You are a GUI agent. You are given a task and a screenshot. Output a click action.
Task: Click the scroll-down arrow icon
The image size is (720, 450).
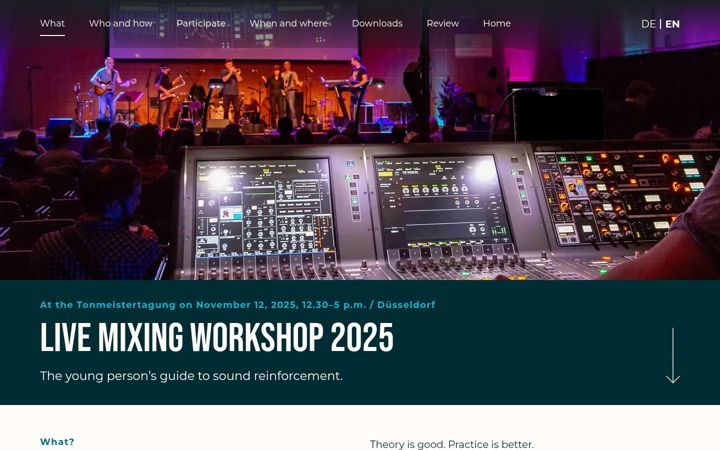coord(673,355)
